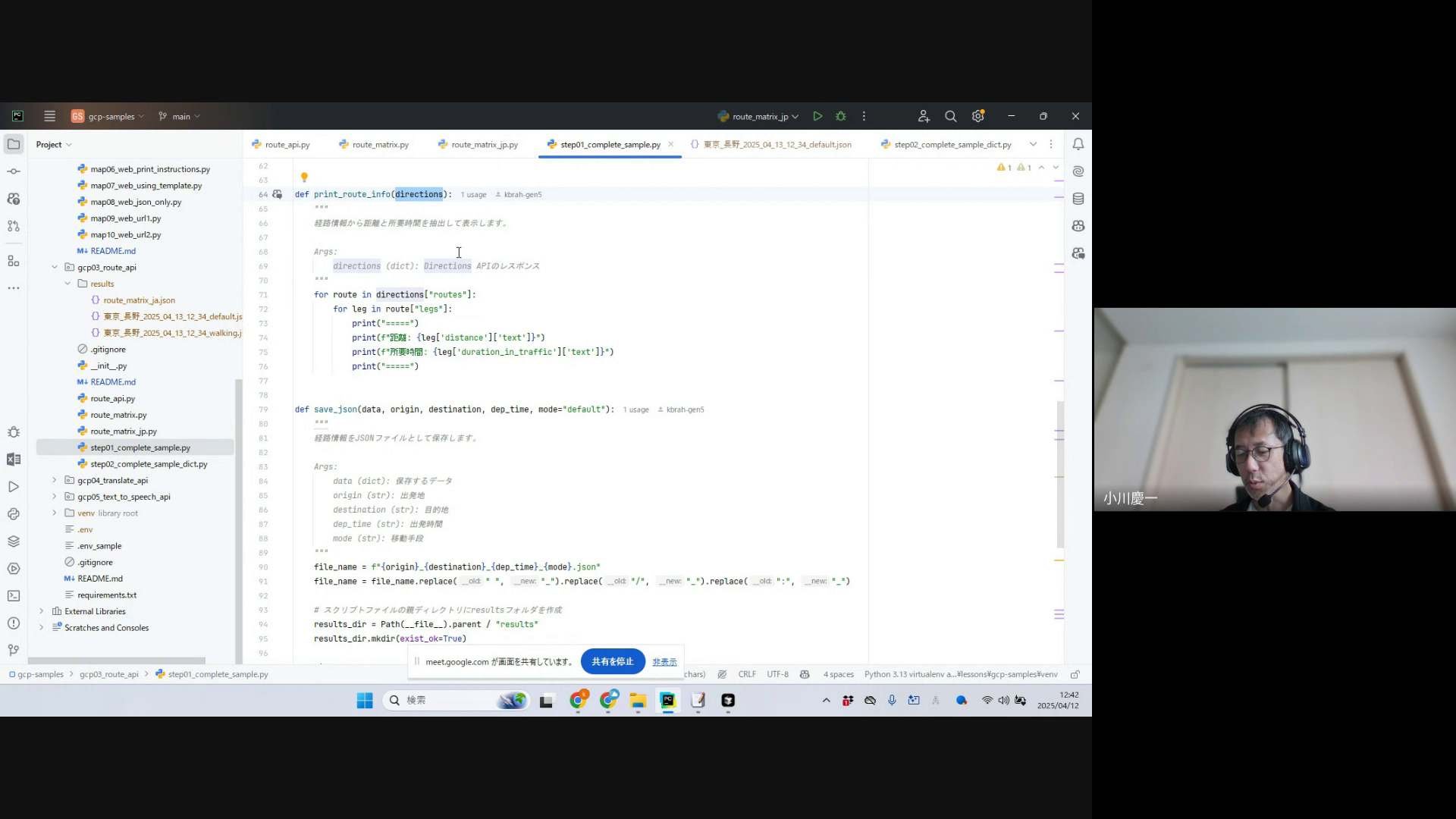The image size is (1456, 819).
Task: Open the Notifications bell panel
Action: tap(1078, 144)
